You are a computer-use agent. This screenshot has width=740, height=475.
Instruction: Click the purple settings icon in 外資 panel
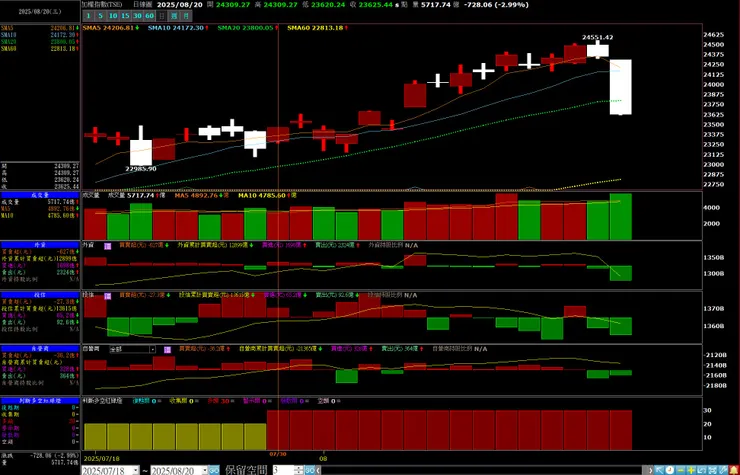pyautogui.click(x=108, y=246)
